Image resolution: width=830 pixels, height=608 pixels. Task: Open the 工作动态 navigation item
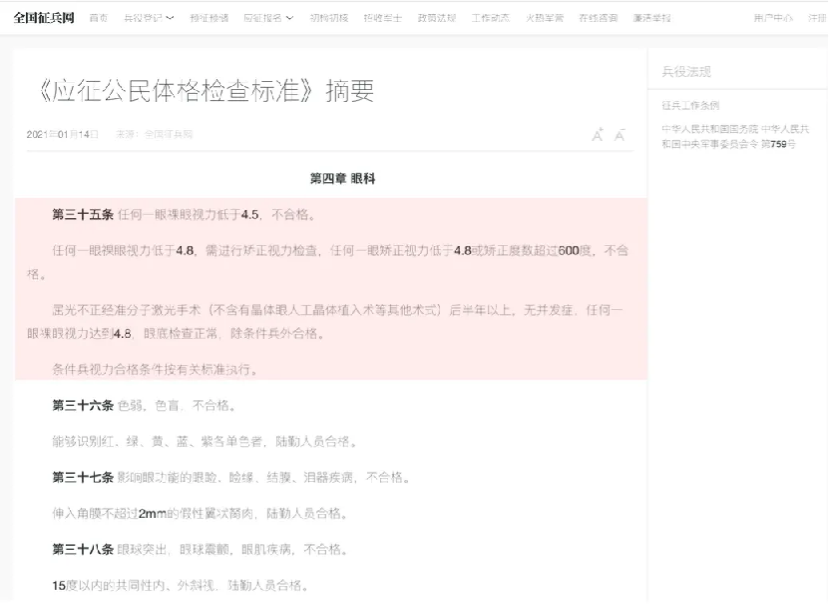(x=490, y=18)
